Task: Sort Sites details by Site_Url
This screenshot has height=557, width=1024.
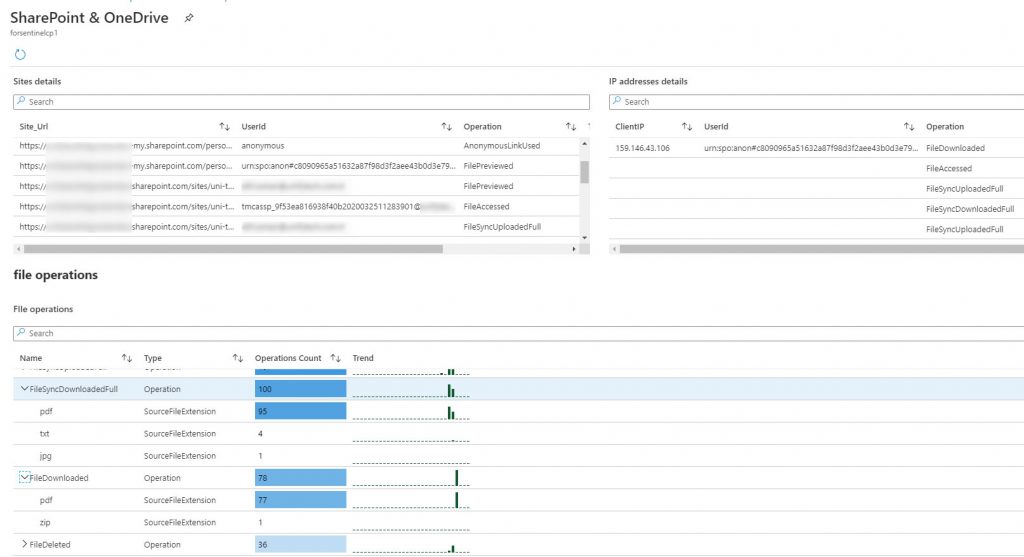Action: click(x=225, y=127)
